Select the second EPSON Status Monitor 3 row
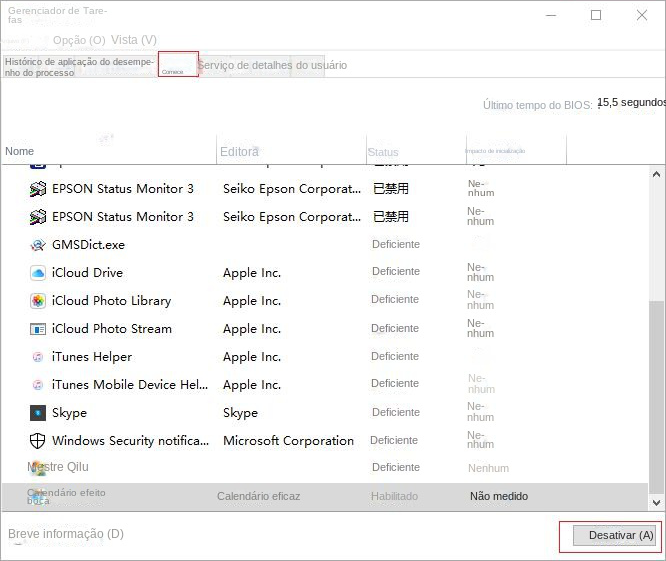 (x=325, y=217)
